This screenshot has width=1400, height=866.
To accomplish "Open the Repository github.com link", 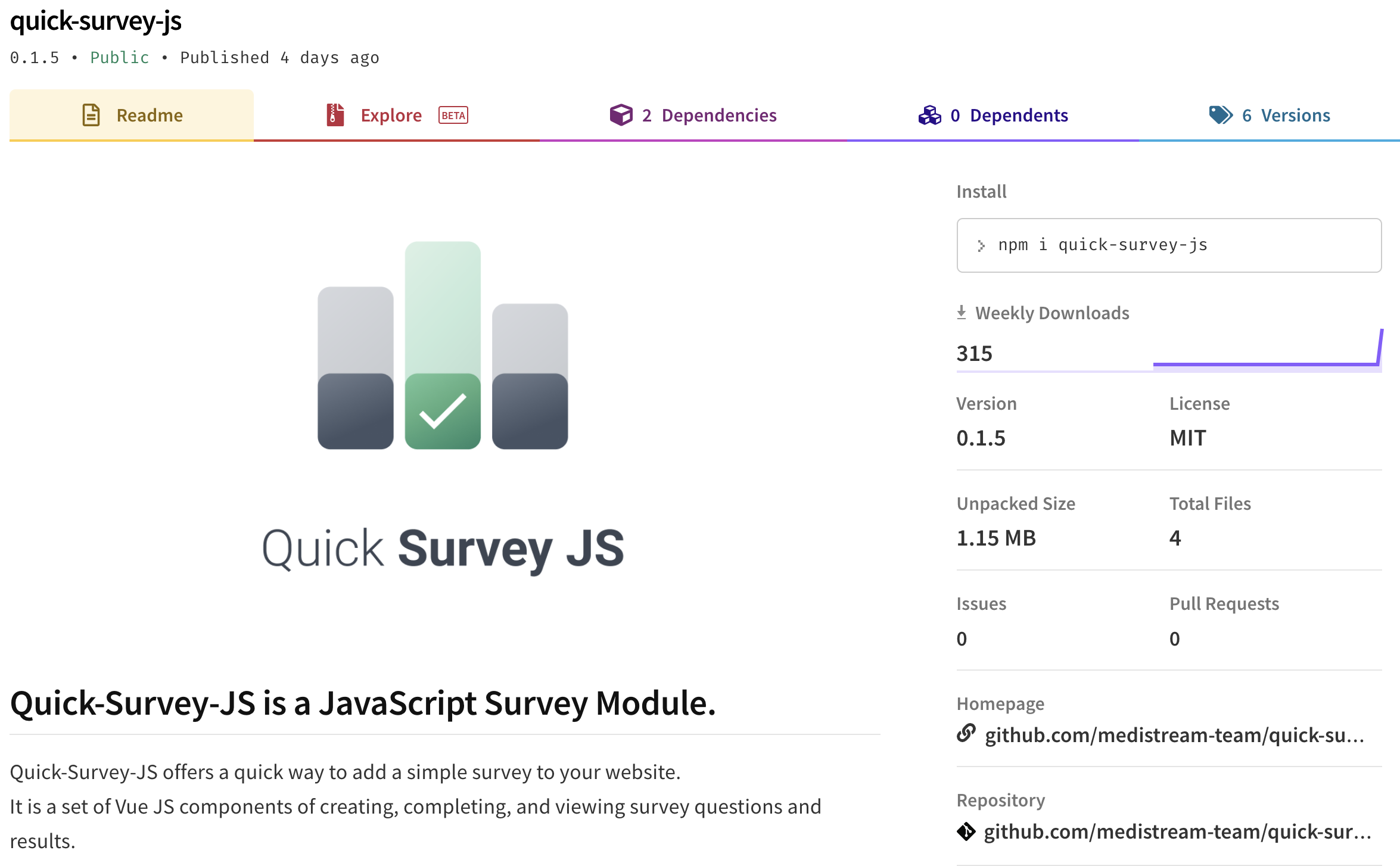I will pyautogui.click(x=1177, y=831).
